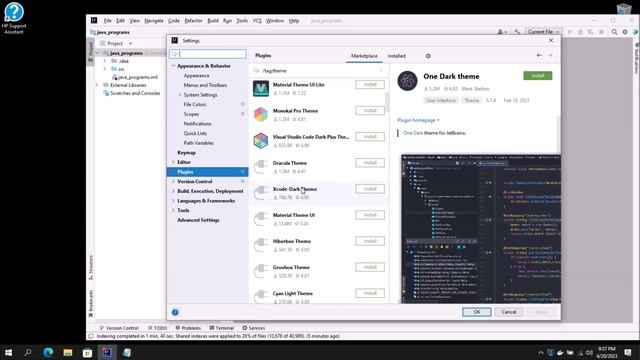
Task: Switch to Installed plugins tab
Action: click(396, 56)
